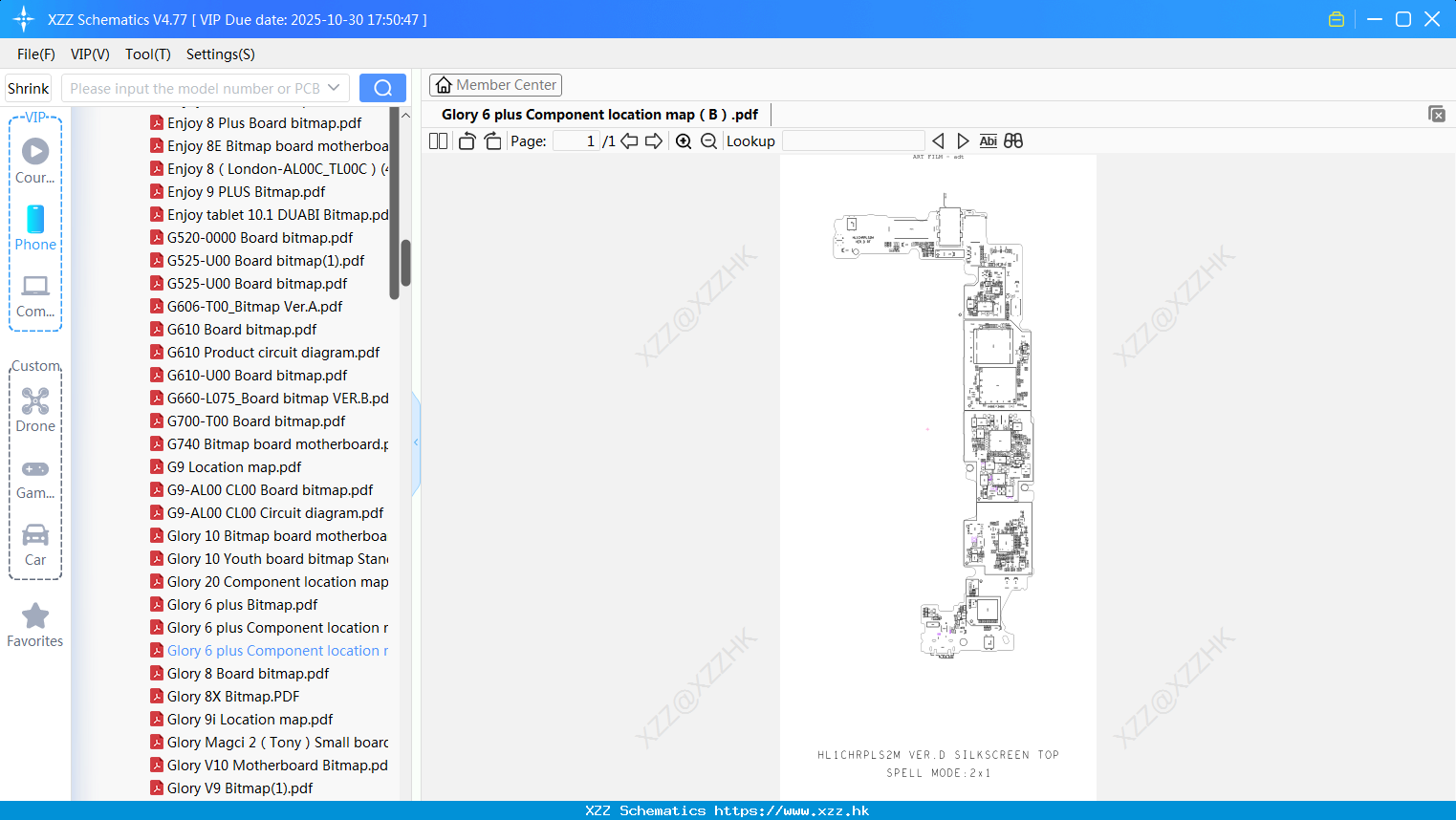Find previous lookup match triangle

[x=938, y=140]
